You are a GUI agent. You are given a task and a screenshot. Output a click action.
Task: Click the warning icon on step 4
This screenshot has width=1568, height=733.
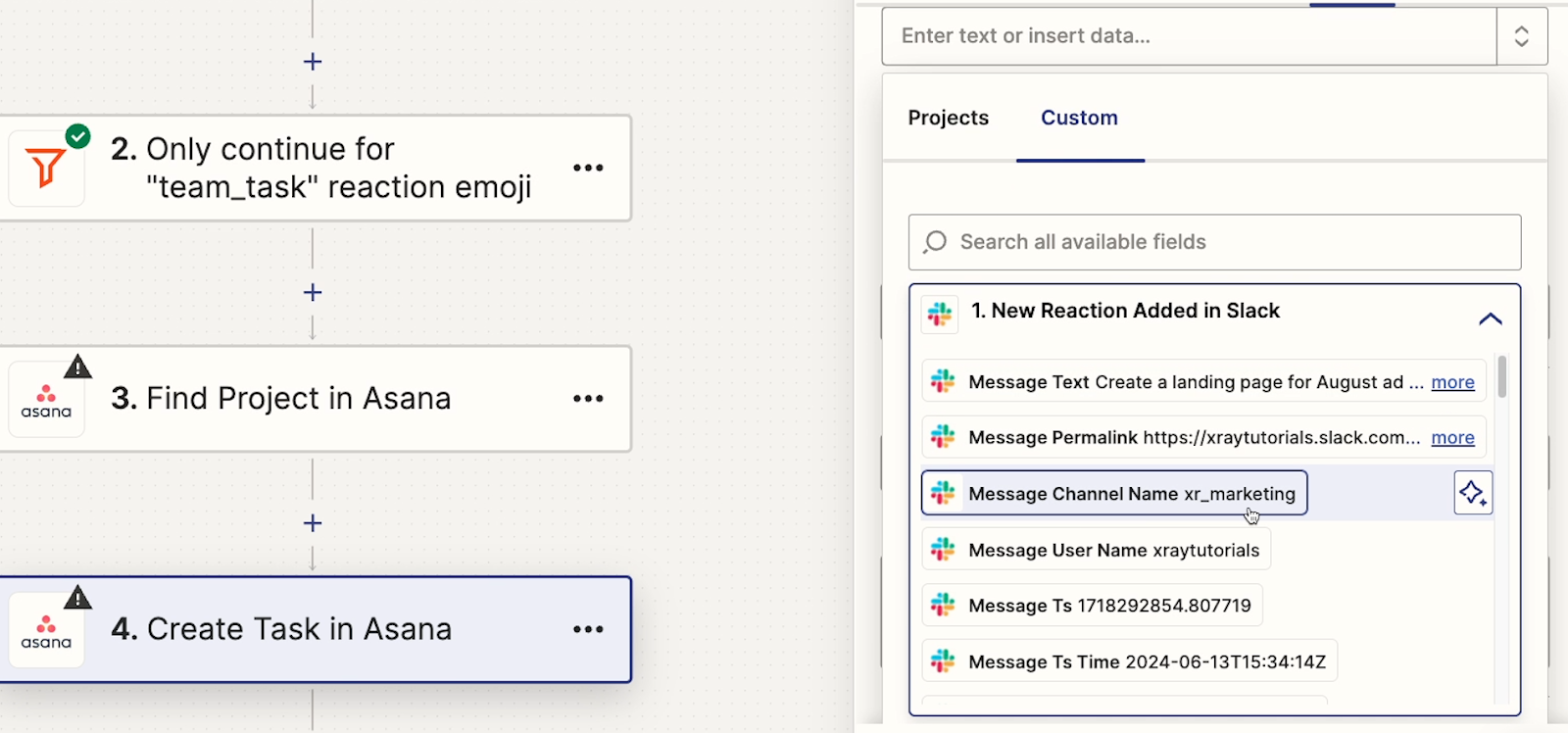tap(77, 597)
